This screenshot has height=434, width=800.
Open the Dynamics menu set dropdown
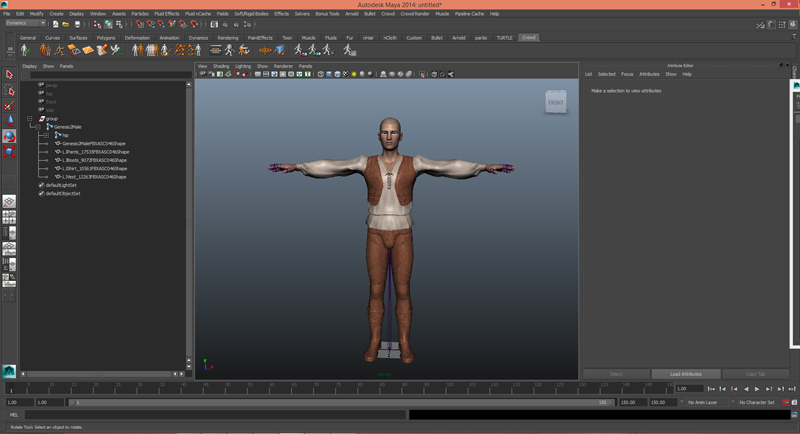point(24,23)
